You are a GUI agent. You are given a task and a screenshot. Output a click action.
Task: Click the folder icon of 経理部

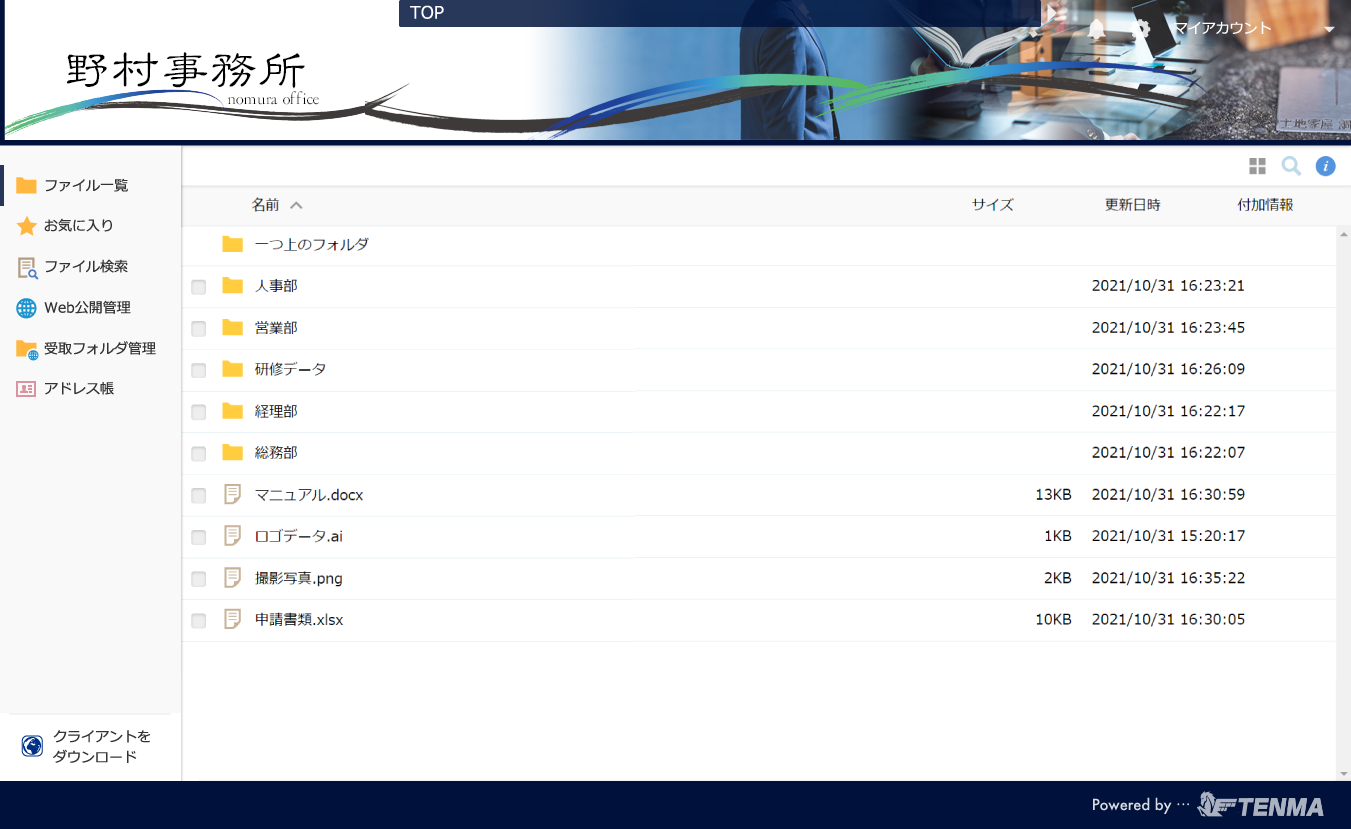(233, 411)
